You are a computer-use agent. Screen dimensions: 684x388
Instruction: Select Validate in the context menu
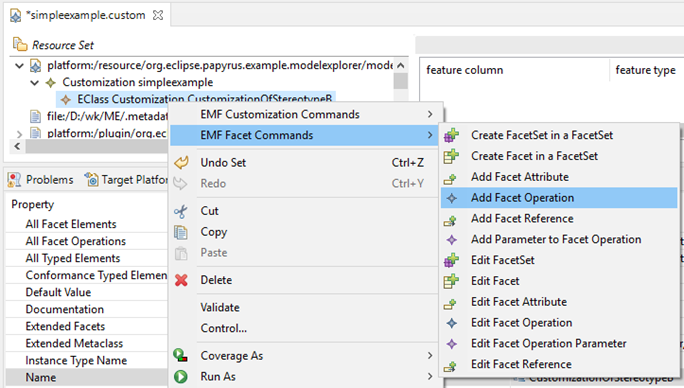[304, 307]
